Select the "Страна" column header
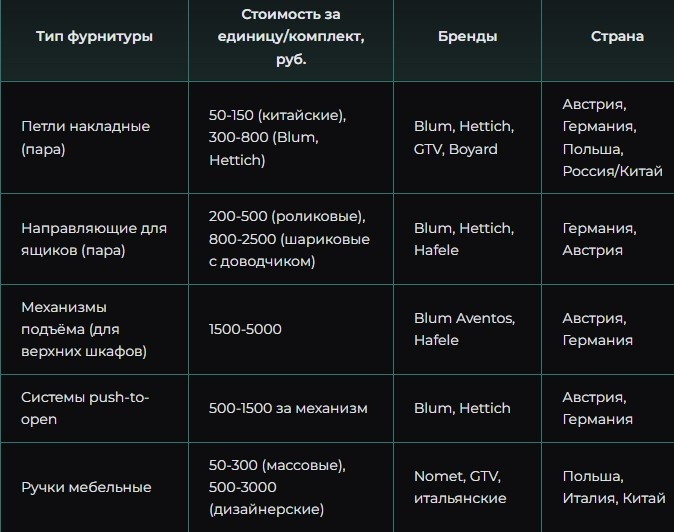The width and height of the screenshot is (674, 532). point(617,37)
